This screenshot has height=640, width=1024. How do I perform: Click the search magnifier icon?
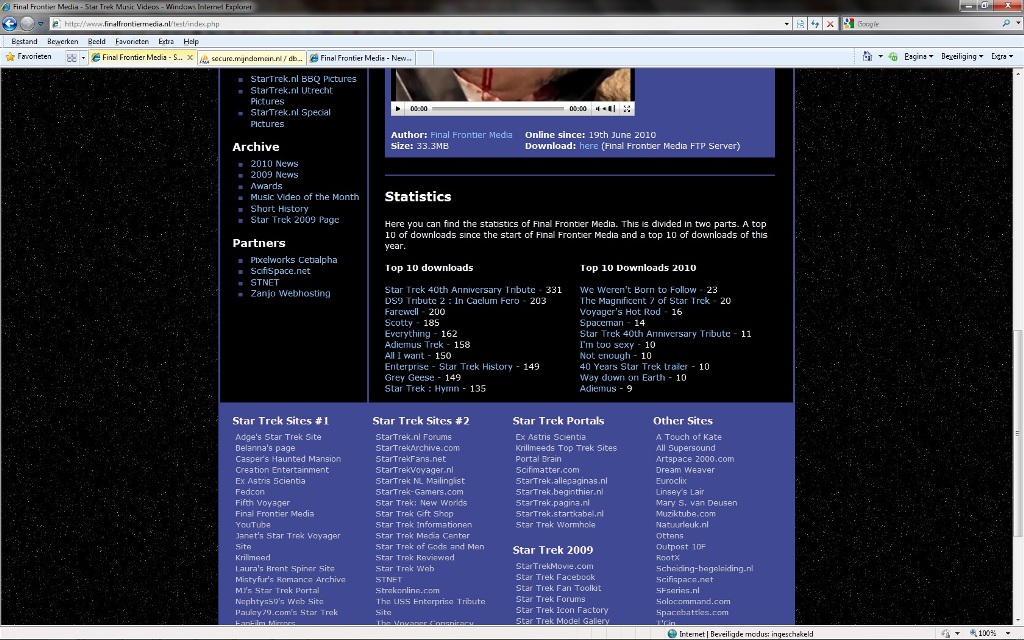click(1006, 24)
